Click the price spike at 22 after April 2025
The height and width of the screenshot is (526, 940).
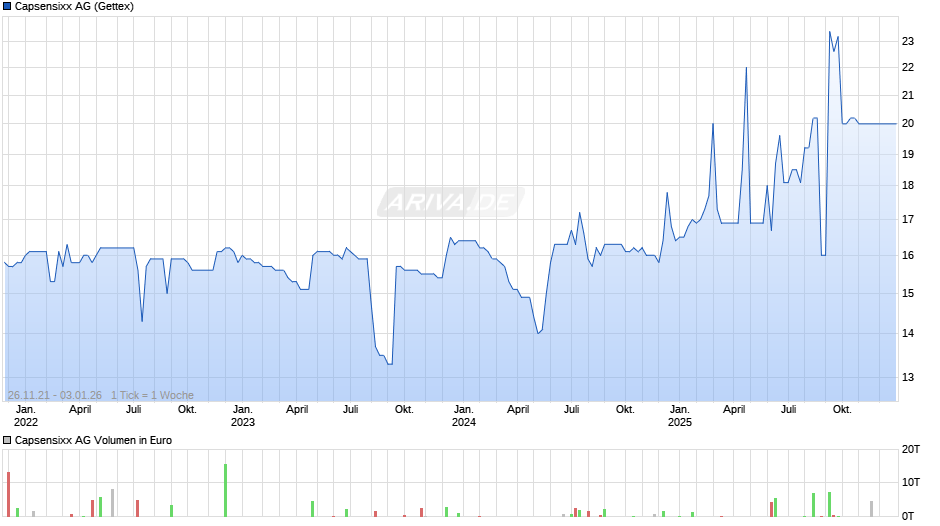point(746,68)
